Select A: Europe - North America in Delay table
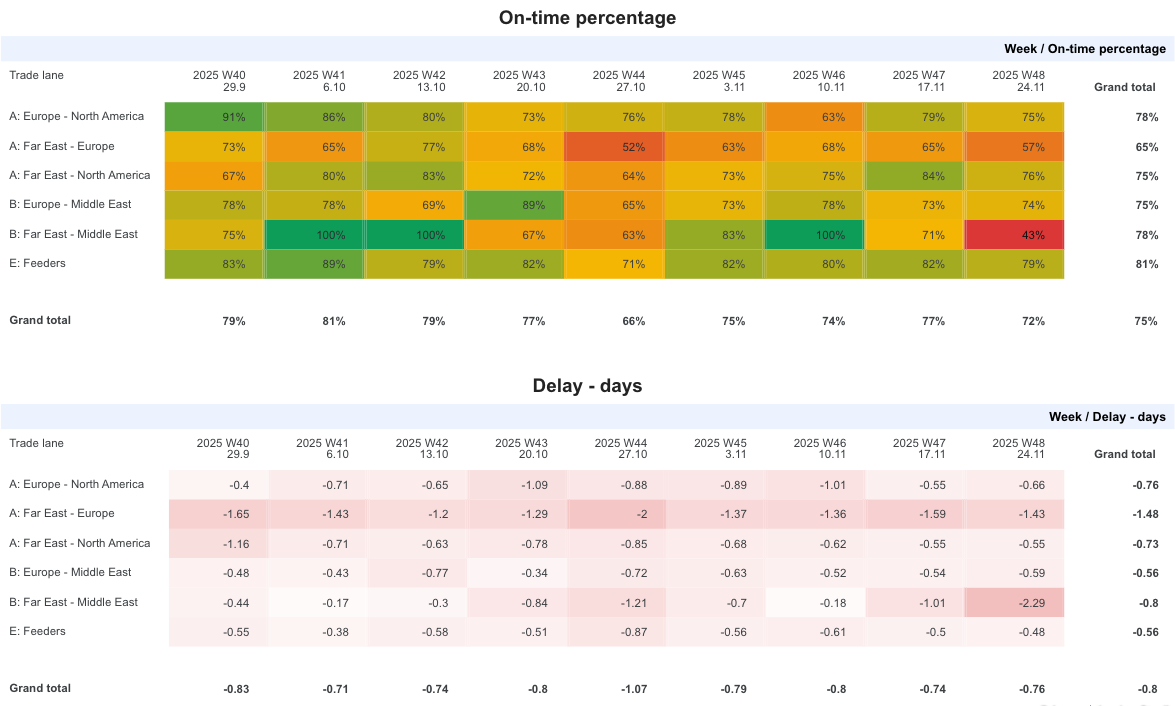 coord(77,485)
